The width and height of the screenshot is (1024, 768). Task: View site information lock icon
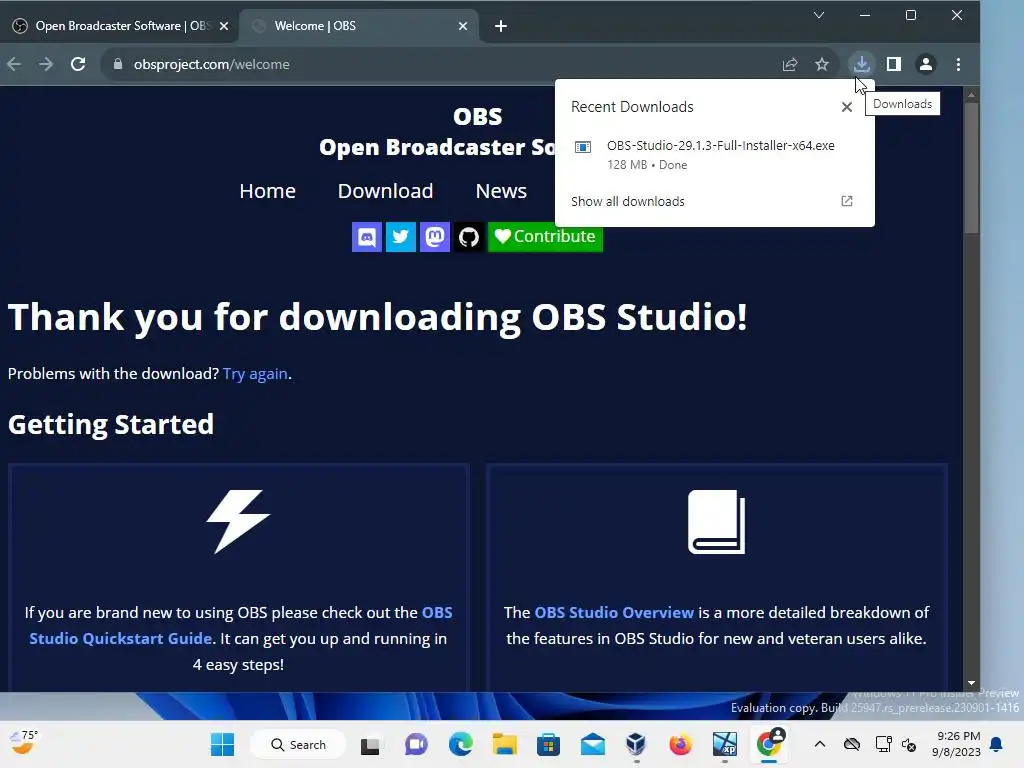(118, 64)
